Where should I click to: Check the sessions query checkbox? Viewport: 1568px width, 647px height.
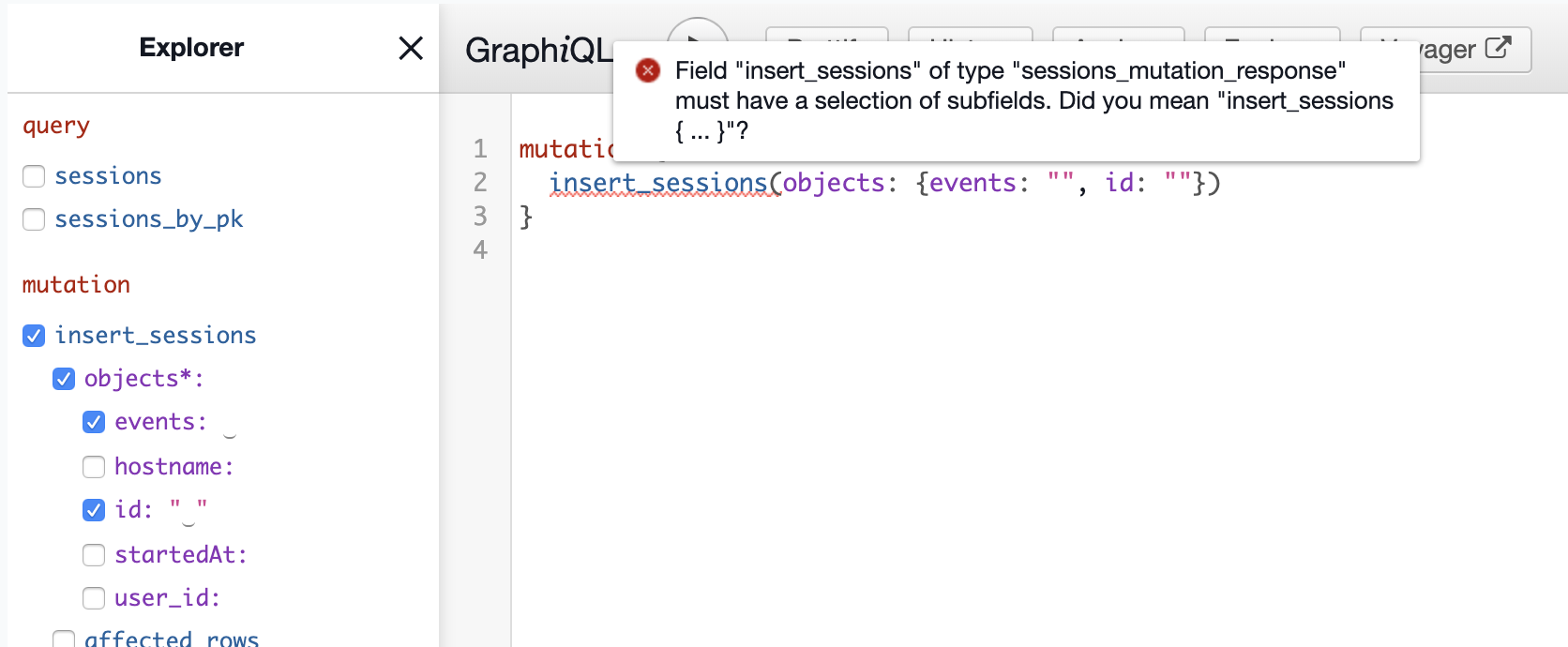coord(34,176)
